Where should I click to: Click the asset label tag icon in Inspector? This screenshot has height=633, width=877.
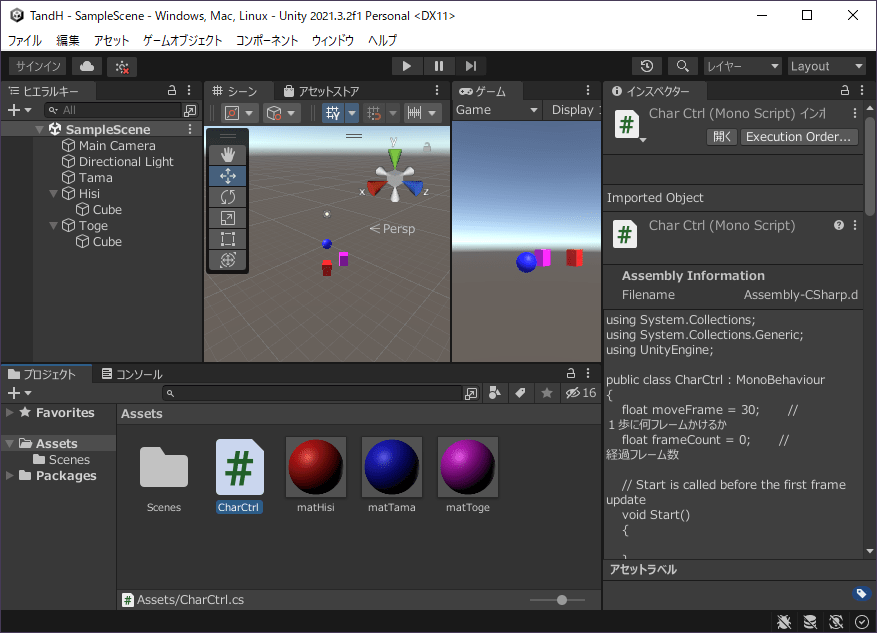tap(861, 593)
